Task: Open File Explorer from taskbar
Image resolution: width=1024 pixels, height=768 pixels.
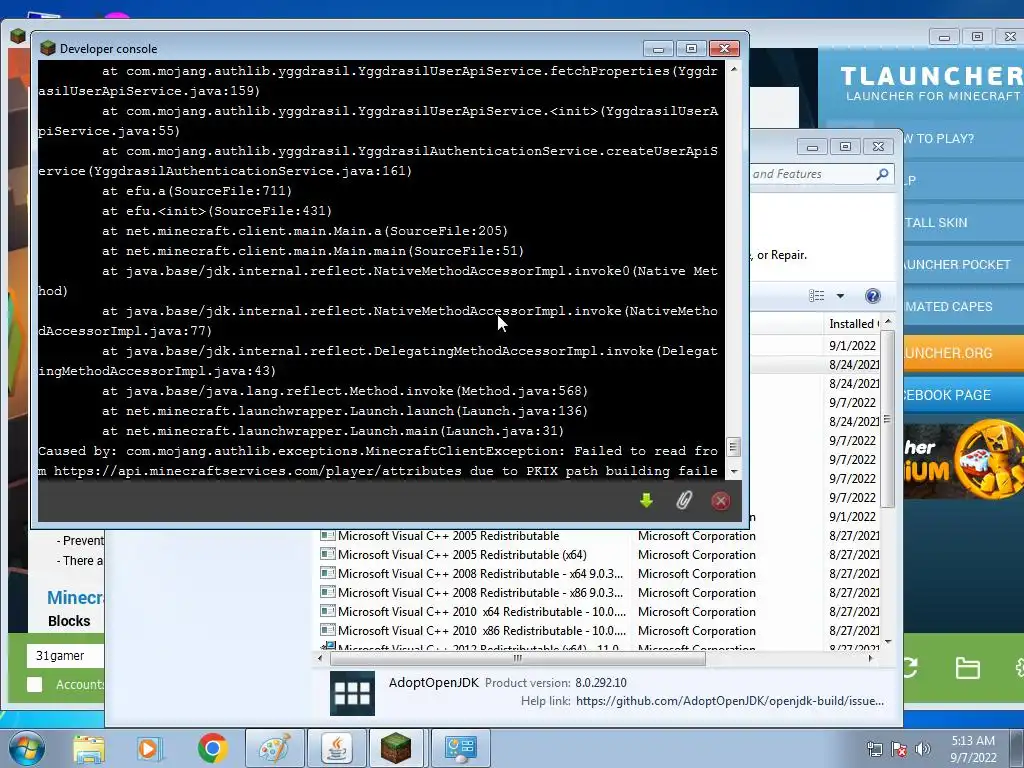Action: [89, 748]
